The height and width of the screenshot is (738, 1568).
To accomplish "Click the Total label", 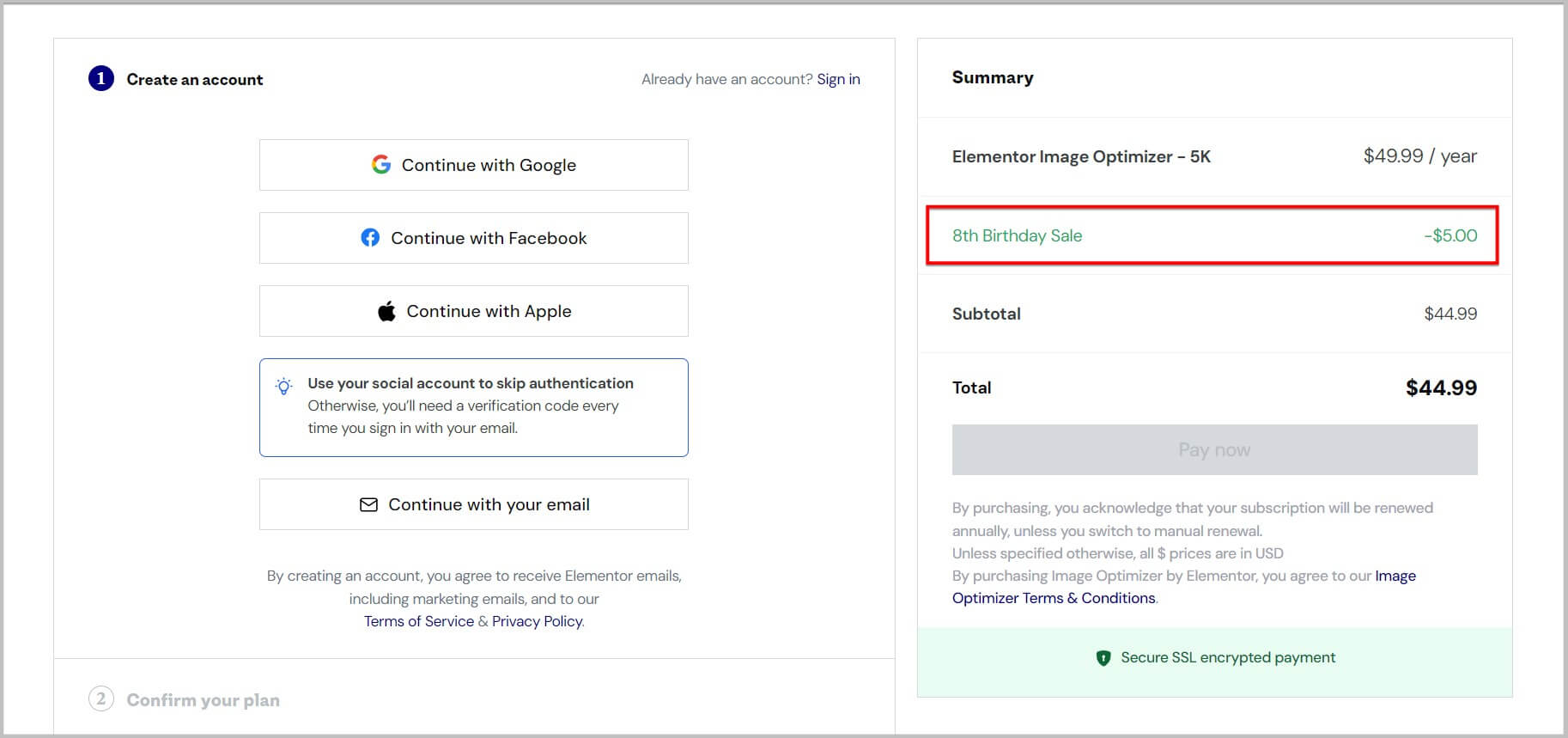I will [971, 387].
